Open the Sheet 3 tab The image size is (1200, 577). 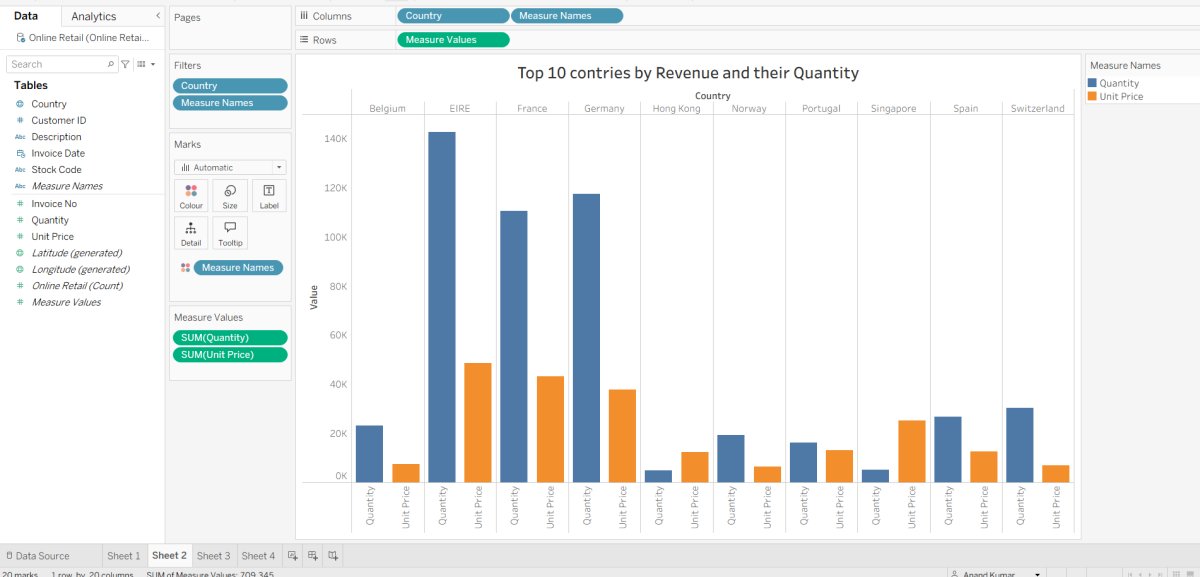pos(213,556)
